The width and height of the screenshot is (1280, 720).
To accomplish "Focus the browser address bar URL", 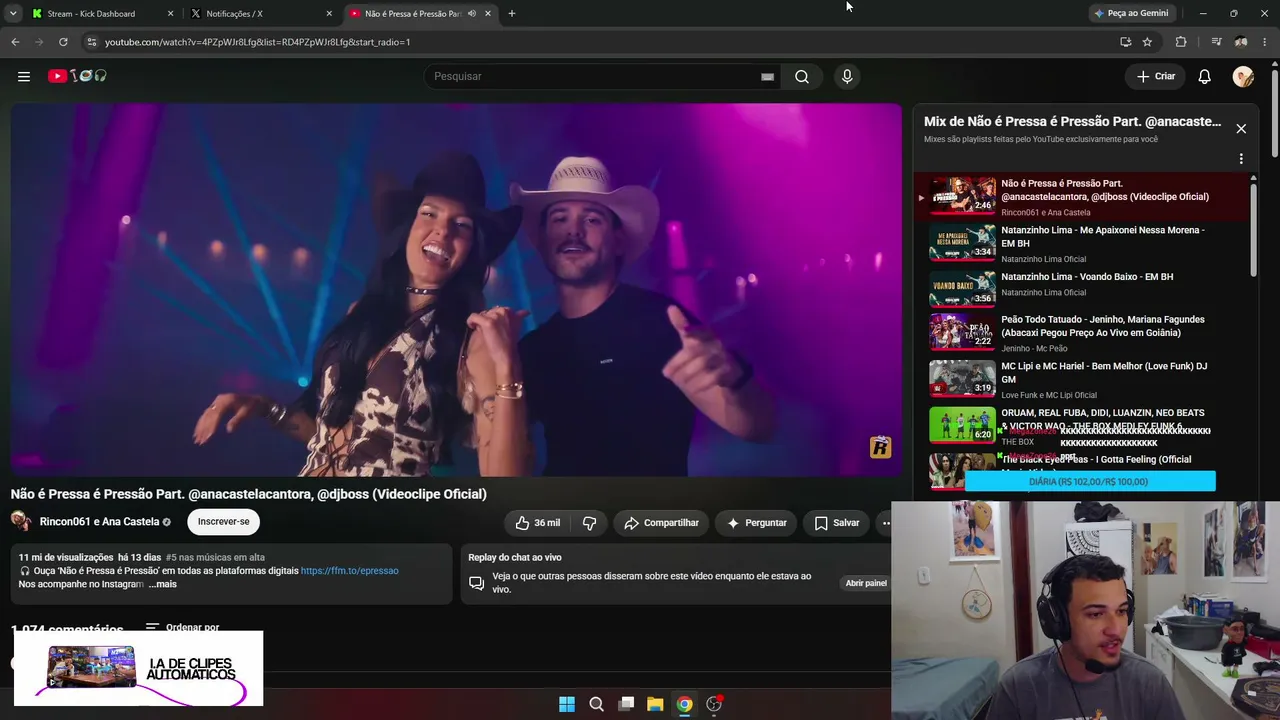I will [257, 42].
